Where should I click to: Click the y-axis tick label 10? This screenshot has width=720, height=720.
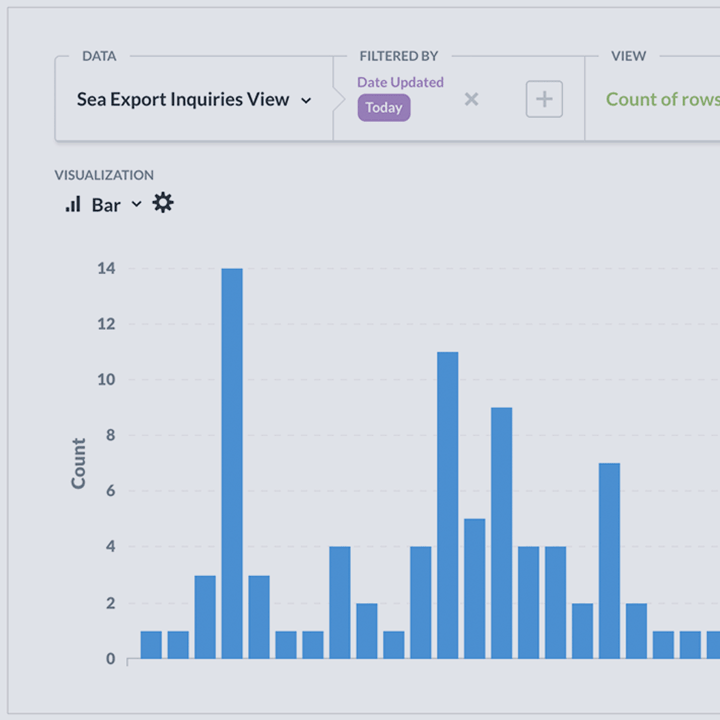106,379
